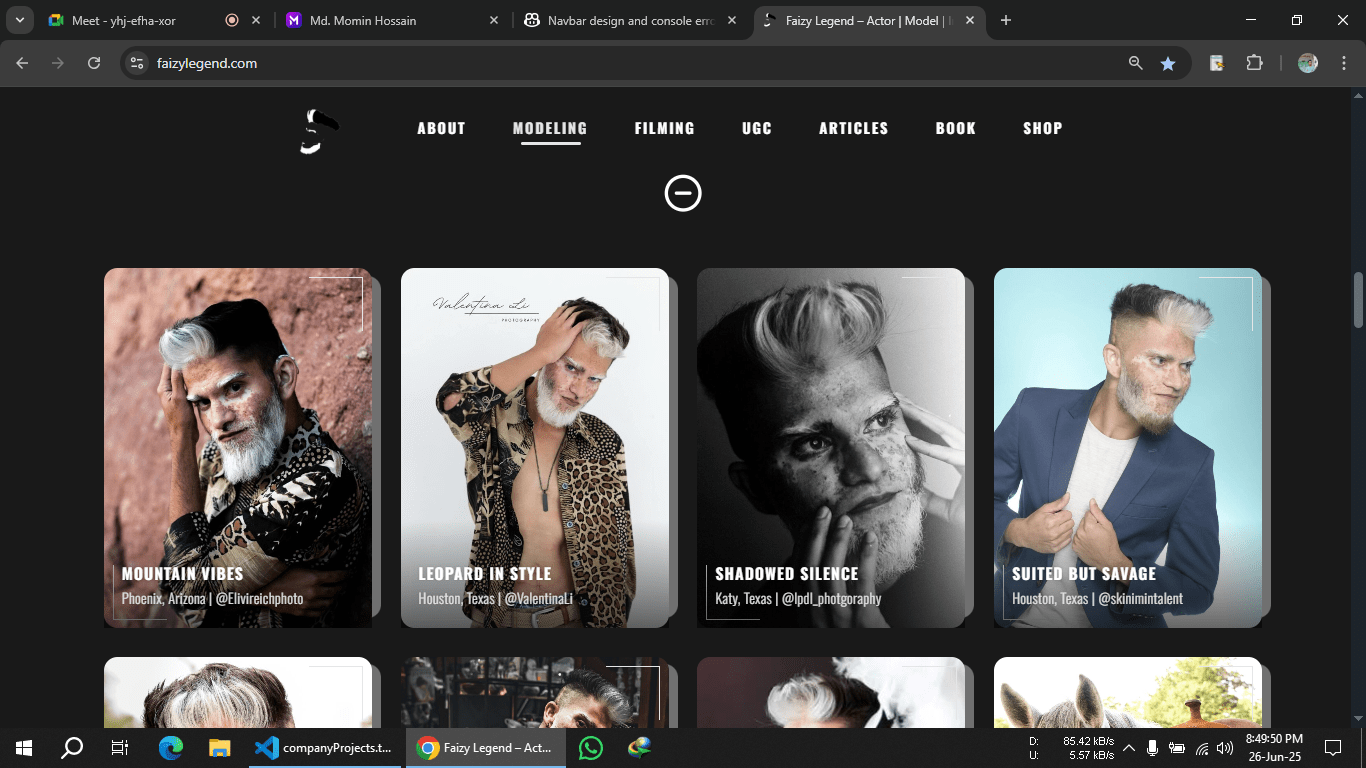1366x768 pixels.
Task: Open the BOOK page from the navbar
Action: point(955,128)
